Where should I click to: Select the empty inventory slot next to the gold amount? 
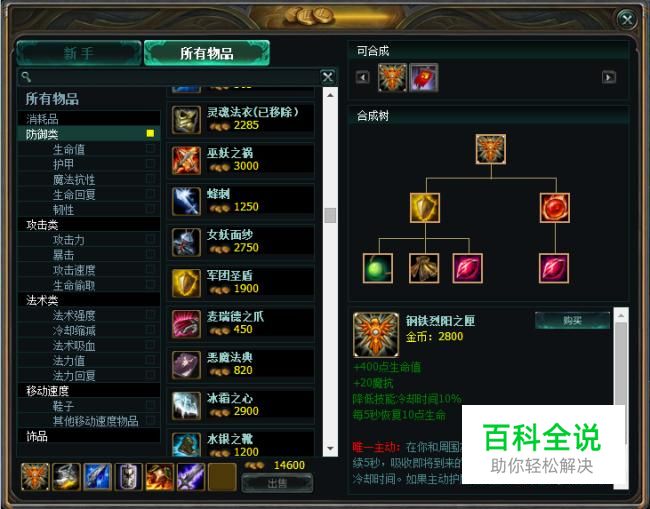coord(222,477)
